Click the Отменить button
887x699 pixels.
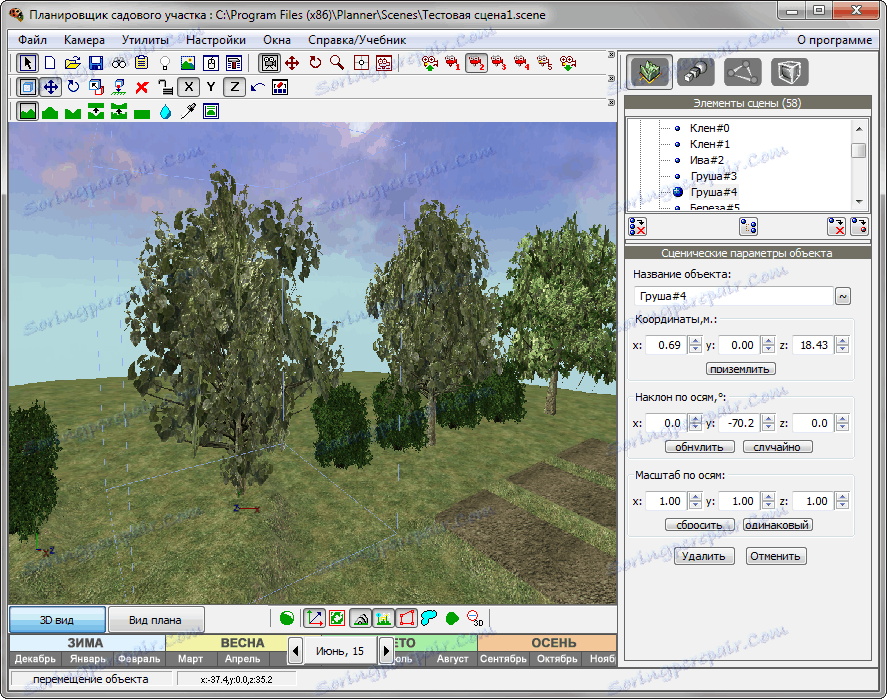[x=776, y=556]
